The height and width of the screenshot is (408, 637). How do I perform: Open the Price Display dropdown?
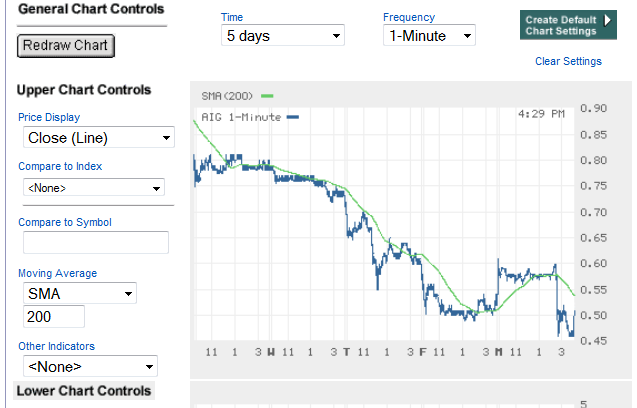(96, 138)
